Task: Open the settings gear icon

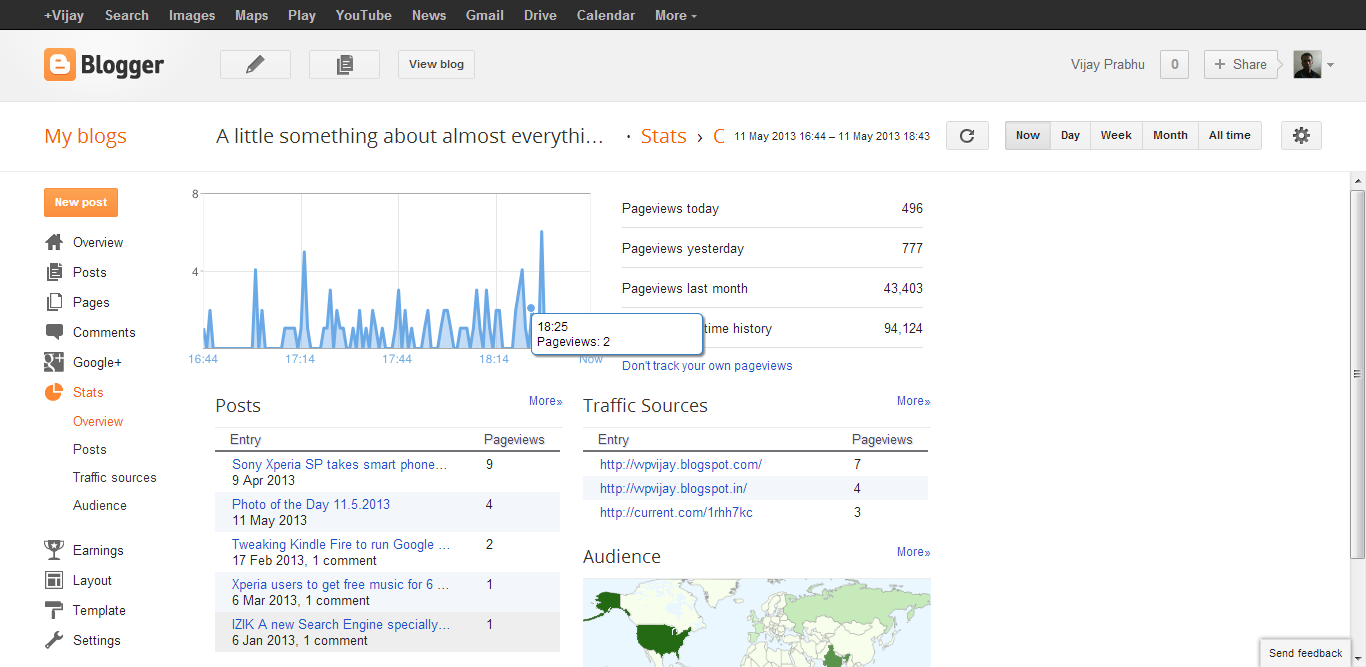Action: (x=1301, y=136)
